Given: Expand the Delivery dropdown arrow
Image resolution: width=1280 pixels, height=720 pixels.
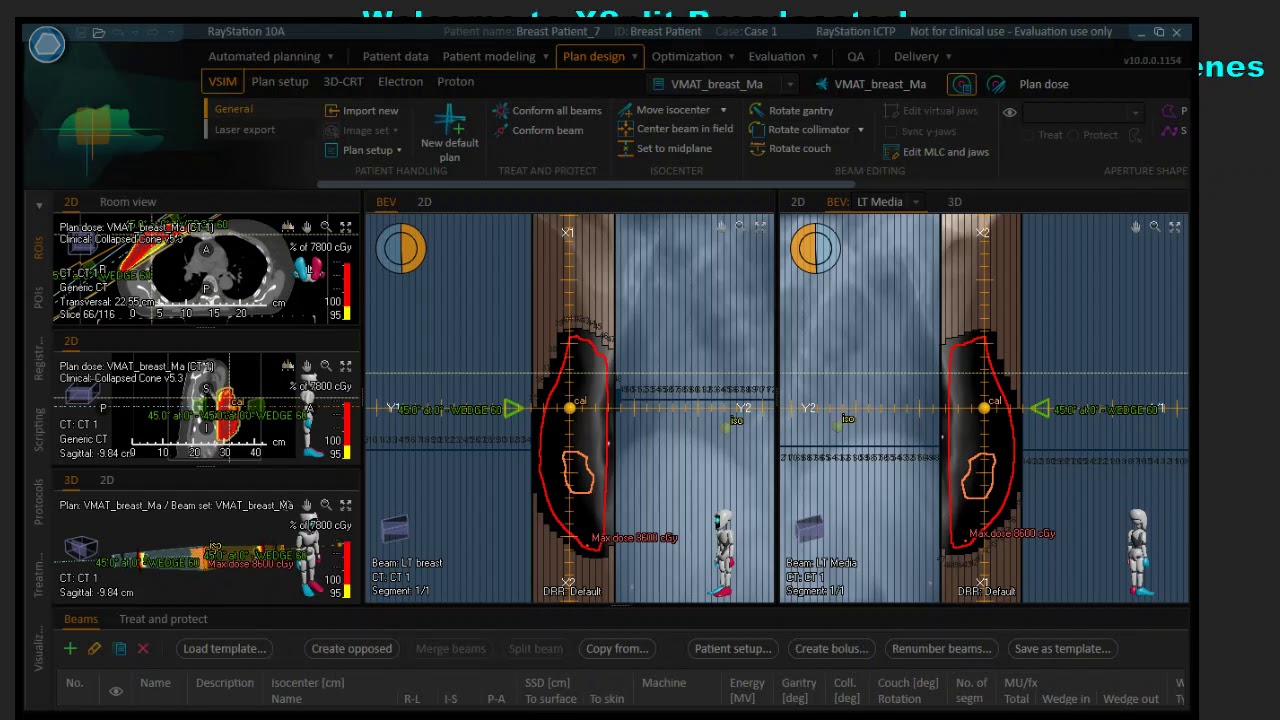Looking at the screenshot, I should click(948, 57).
